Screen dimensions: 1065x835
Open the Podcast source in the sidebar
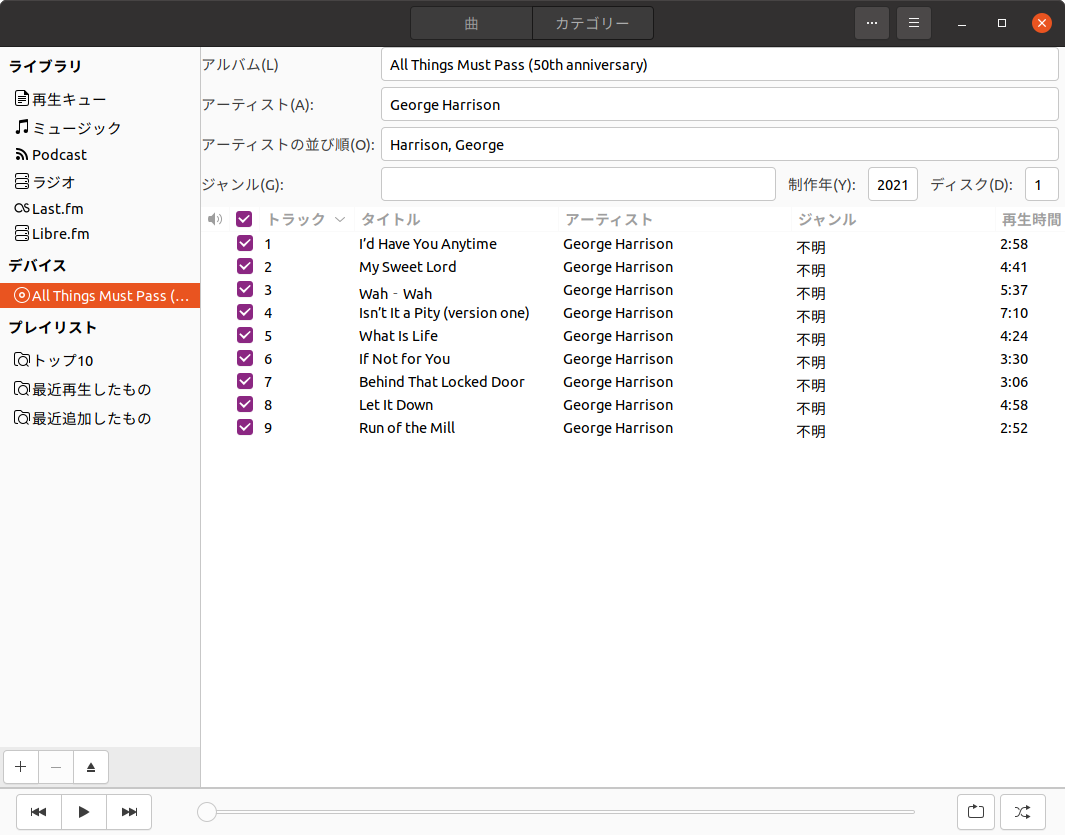tap(100, 154)
